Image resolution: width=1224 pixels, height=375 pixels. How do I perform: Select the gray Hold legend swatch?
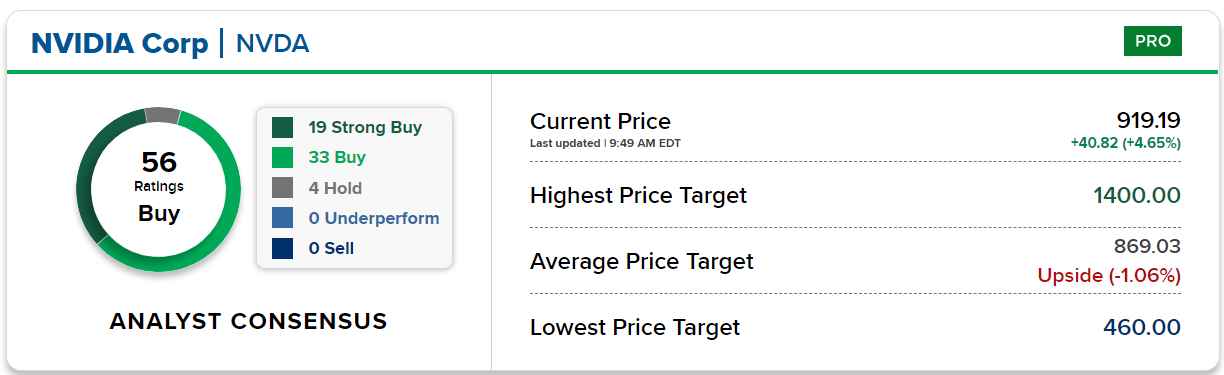tap(283, 188)
